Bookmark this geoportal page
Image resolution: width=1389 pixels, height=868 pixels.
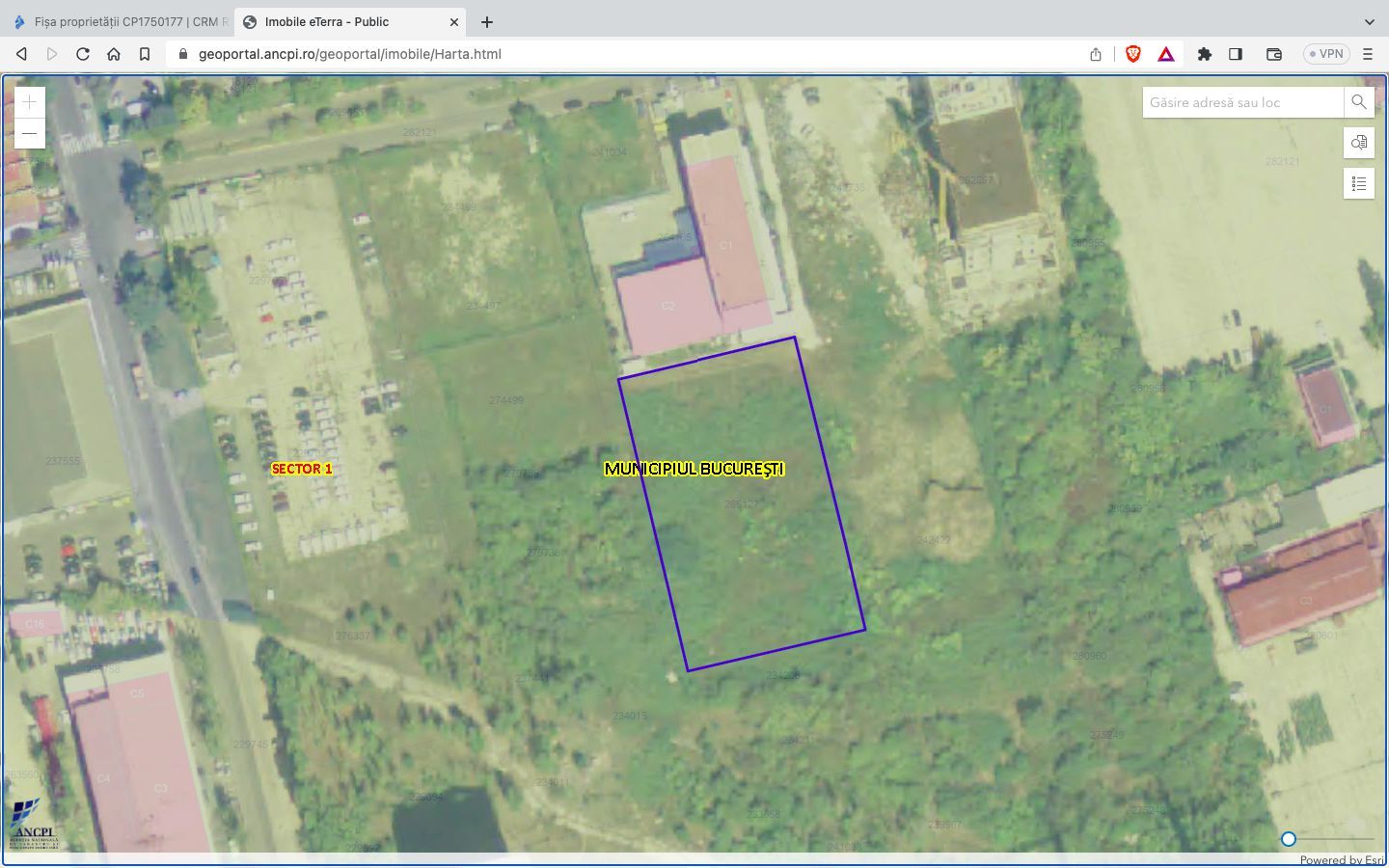[x=145, y=54]
